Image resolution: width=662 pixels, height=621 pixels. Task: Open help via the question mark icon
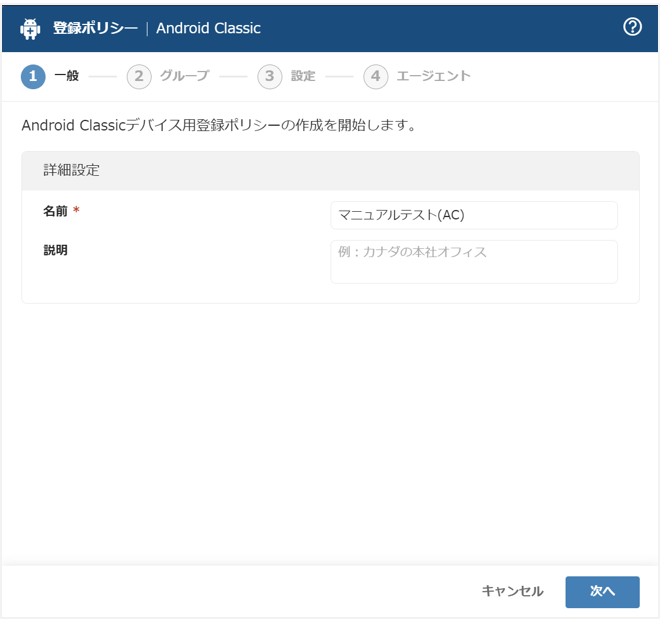coord(632,27)
